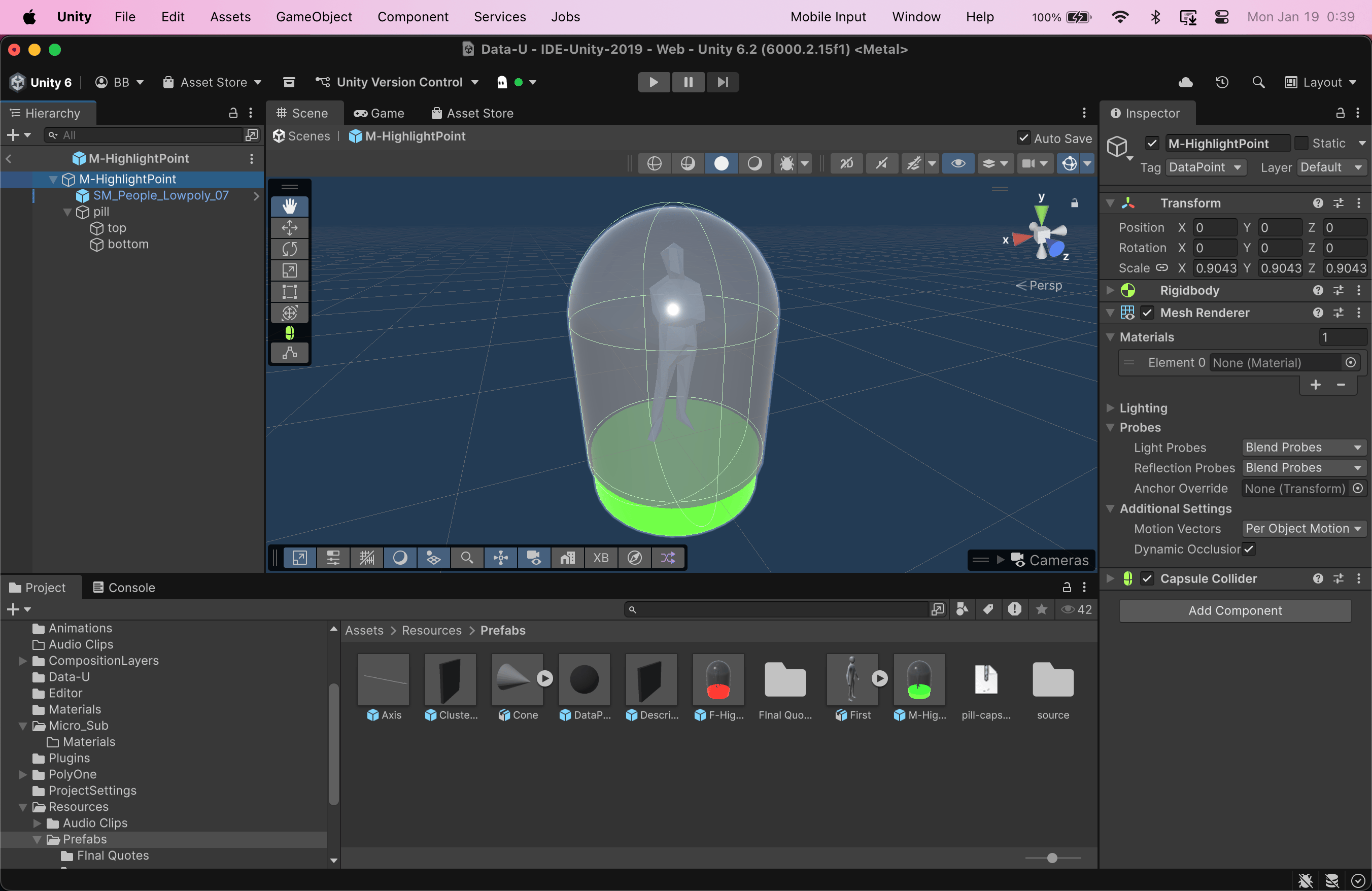Click the Project thumbnail size slider

(x=1052, y=858)
